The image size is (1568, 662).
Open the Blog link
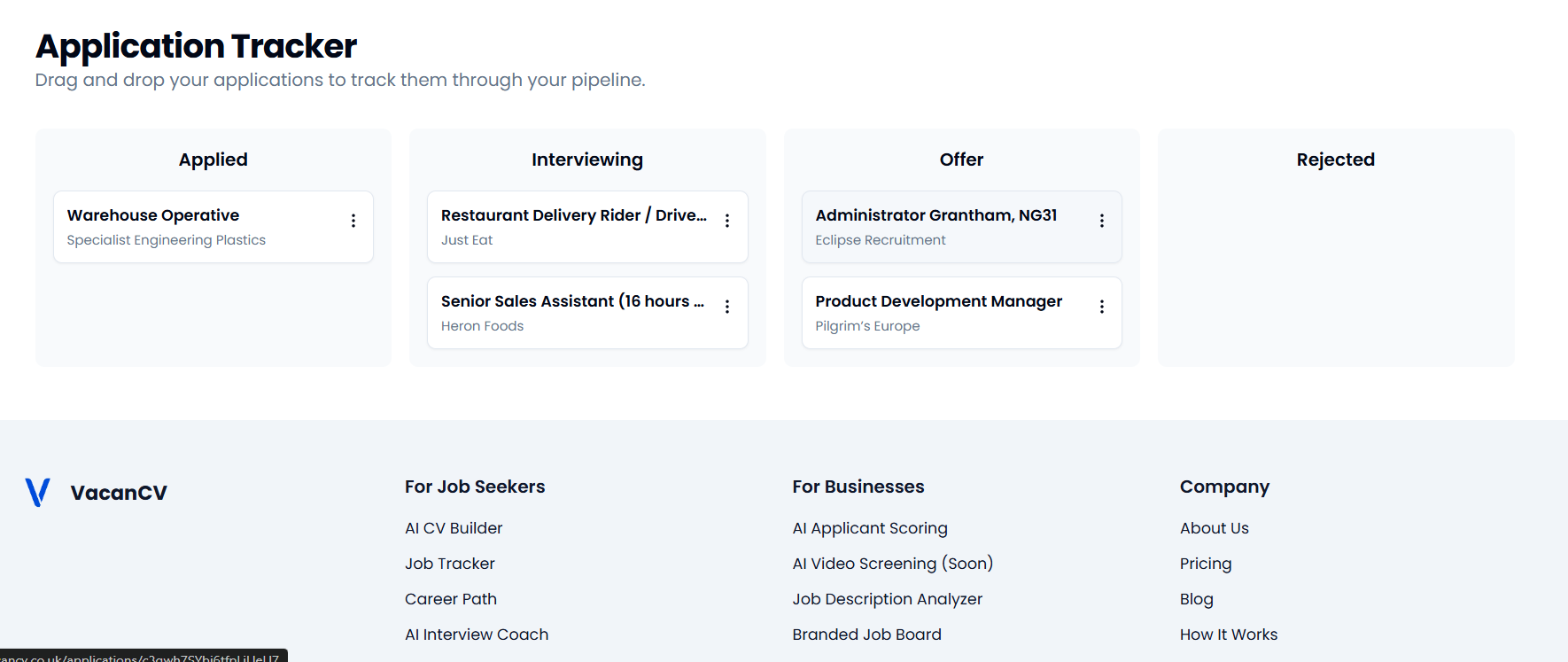[1196, 599]
